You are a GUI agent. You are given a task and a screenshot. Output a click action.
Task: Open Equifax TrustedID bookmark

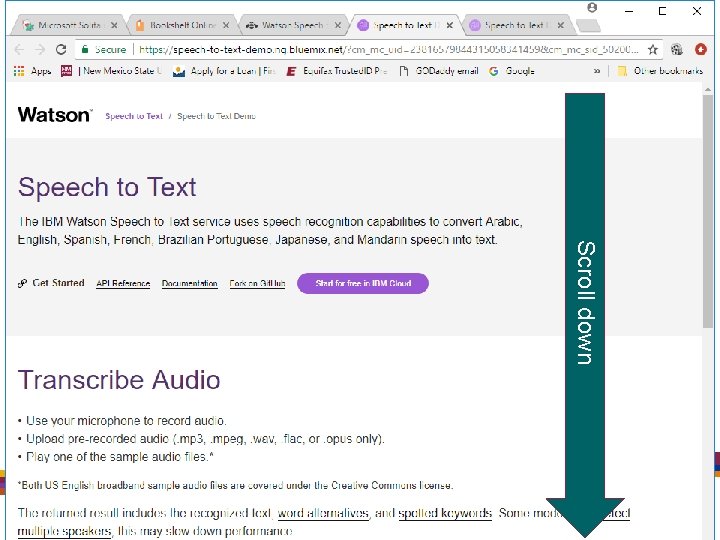337,71
